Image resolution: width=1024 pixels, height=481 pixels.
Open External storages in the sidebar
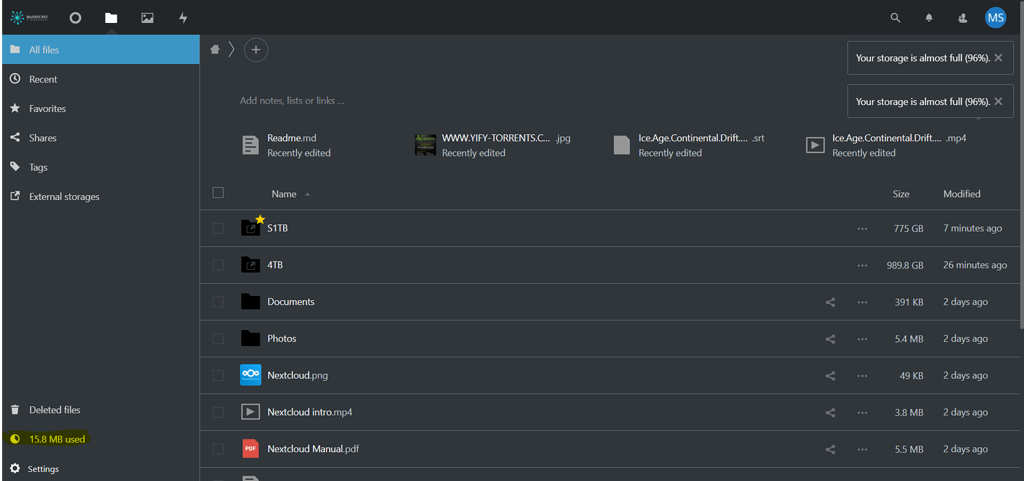[101, 196]
